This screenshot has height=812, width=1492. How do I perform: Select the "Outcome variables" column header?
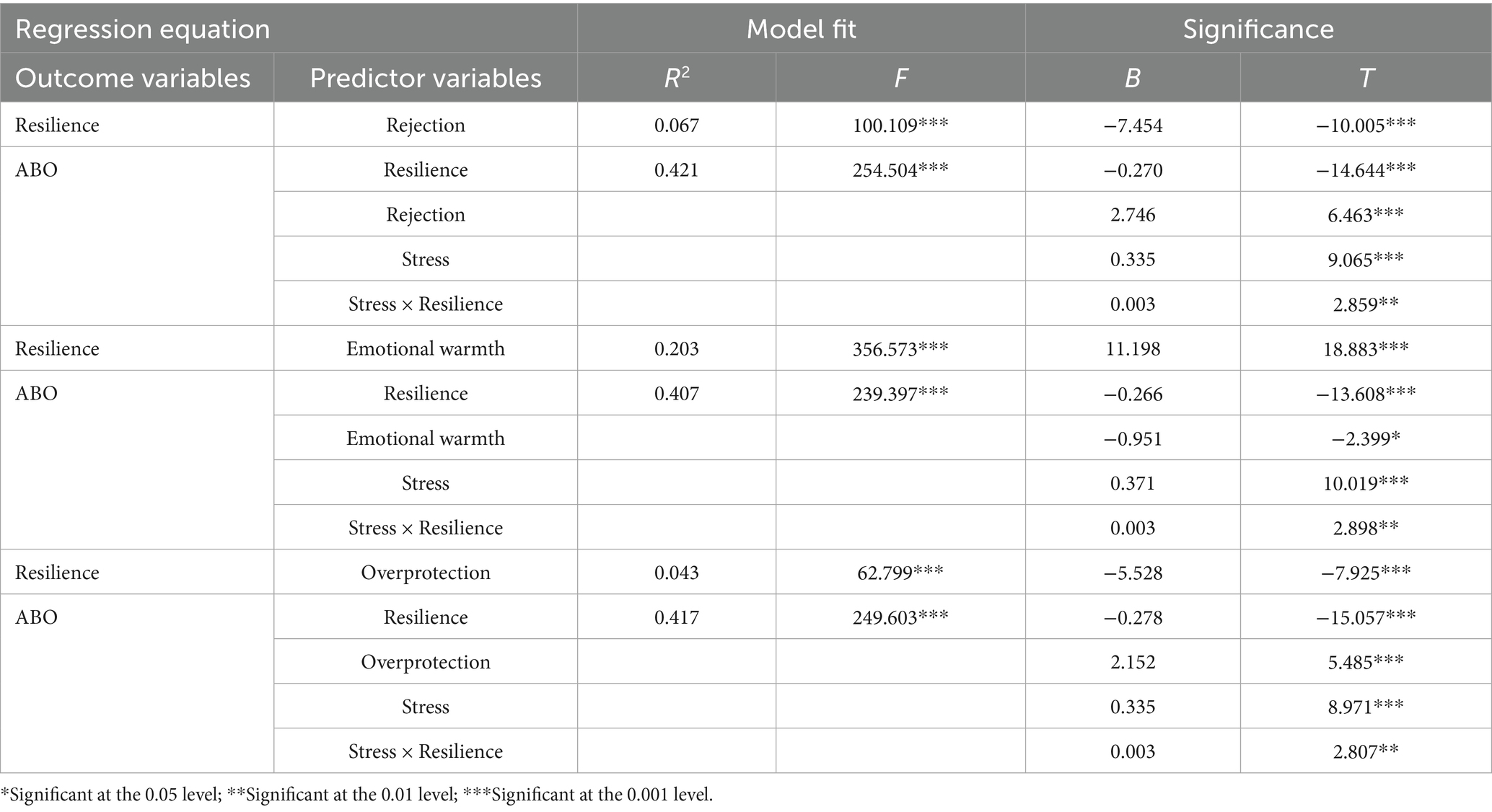point(133,78)
